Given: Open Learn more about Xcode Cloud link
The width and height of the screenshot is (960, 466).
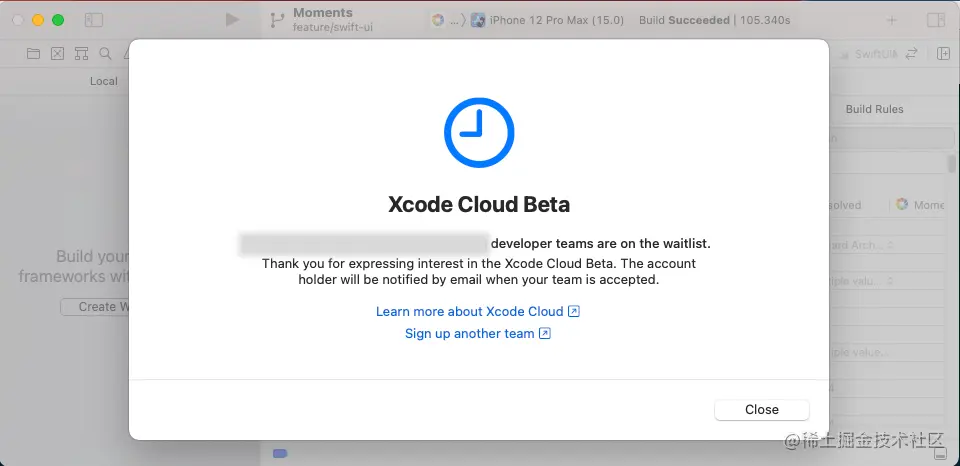Looking at the screenshot, I should pyautogui.click(x=478, y=311).
